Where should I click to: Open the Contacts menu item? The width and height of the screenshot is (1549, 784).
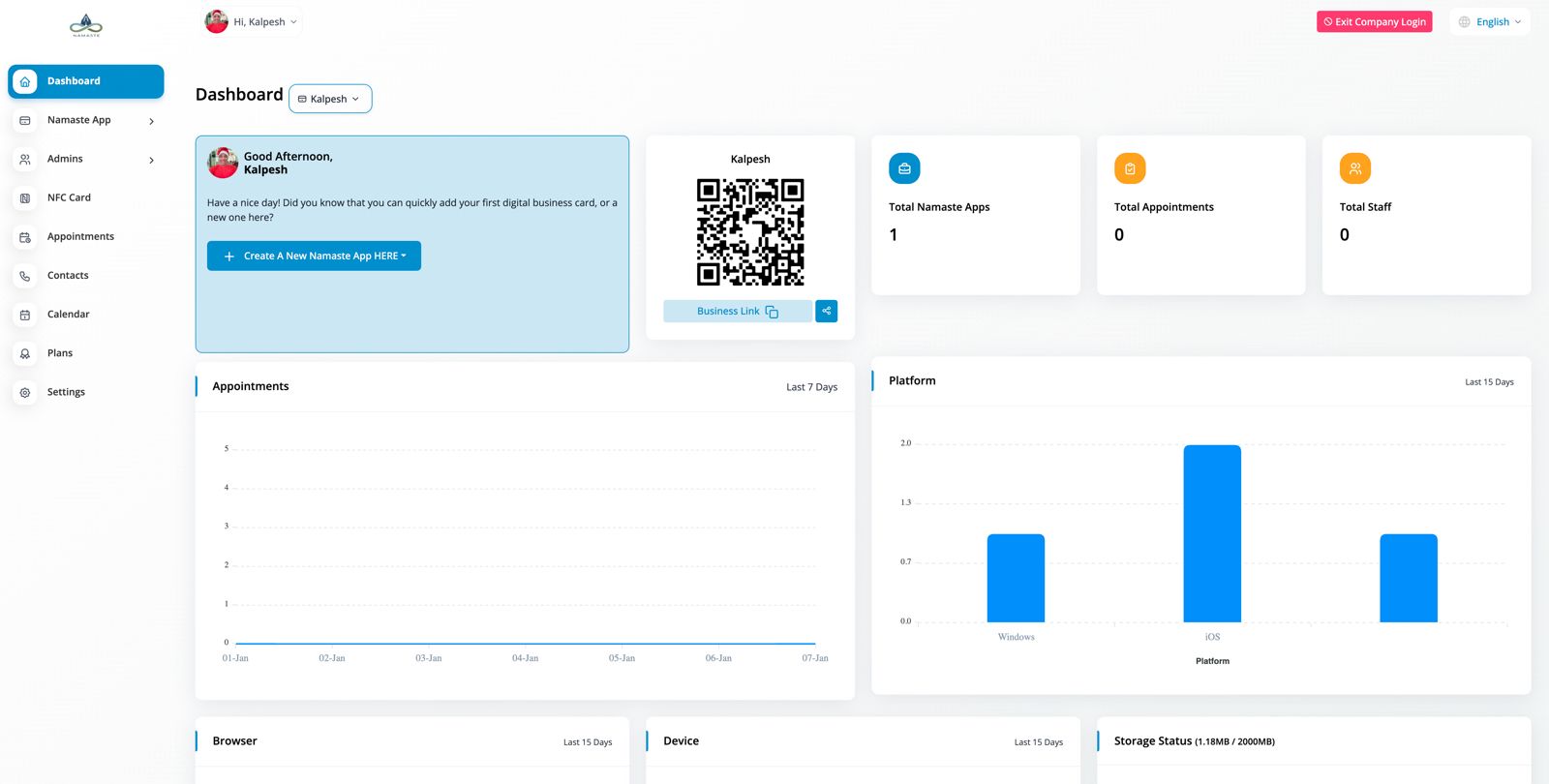coord(86,276)
